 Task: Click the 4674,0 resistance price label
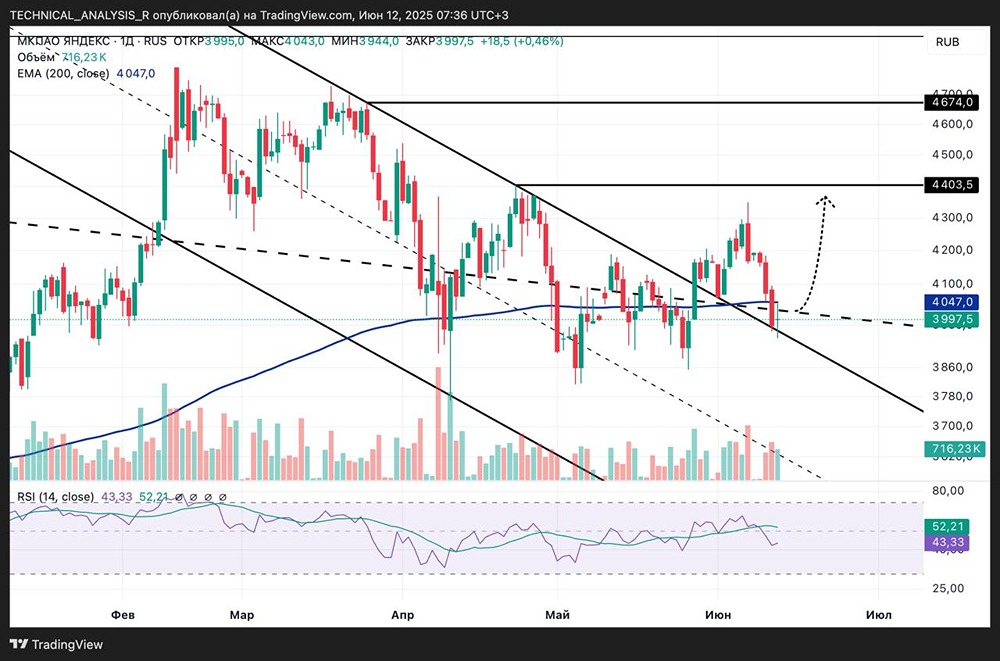coord(952,102)
